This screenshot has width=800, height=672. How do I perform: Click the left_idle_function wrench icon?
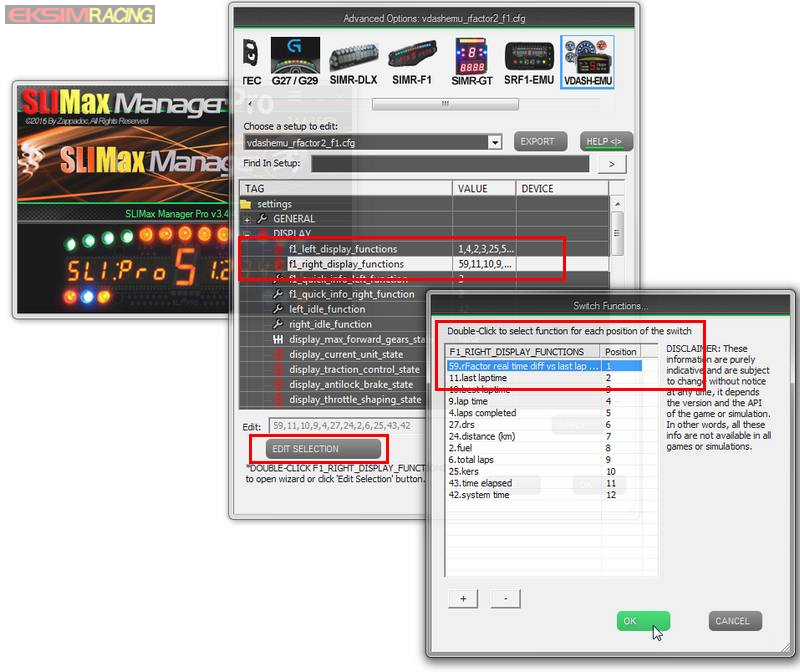pyautogui.click(x=278, y=309)
